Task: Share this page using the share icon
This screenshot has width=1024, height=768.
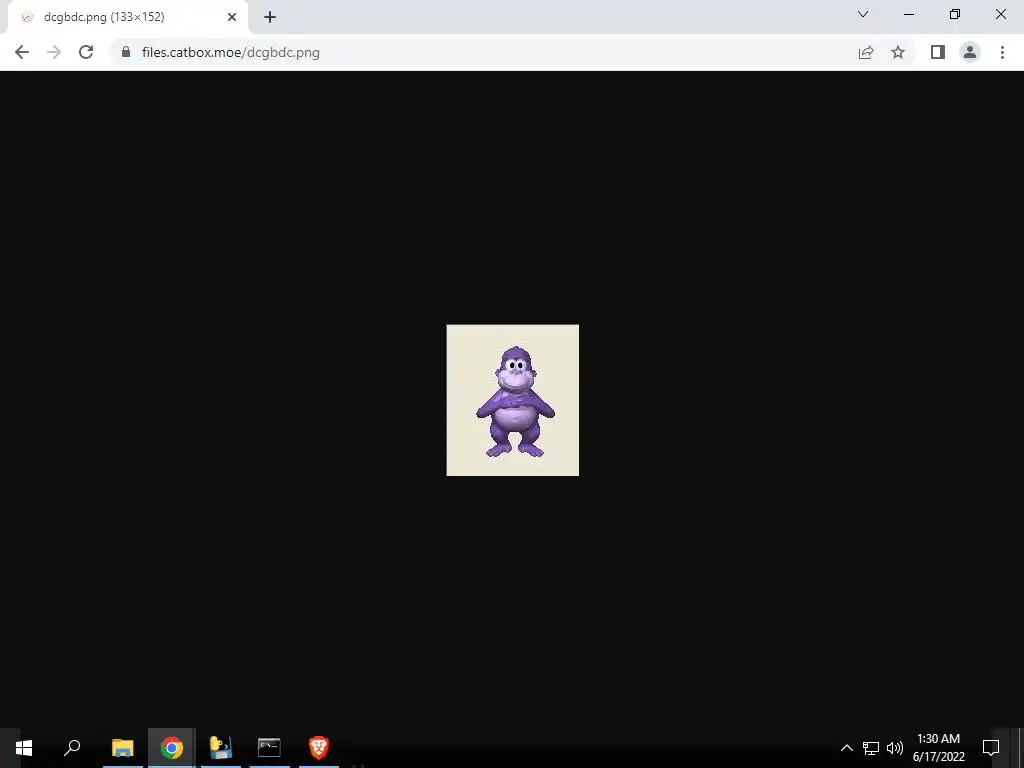Action: point(866,52)
